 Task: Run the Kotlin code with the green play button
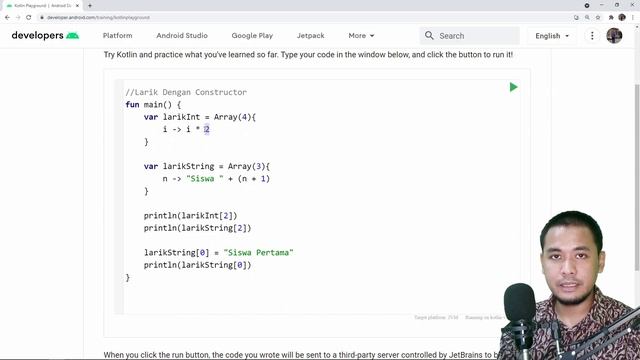pos(513,87)
